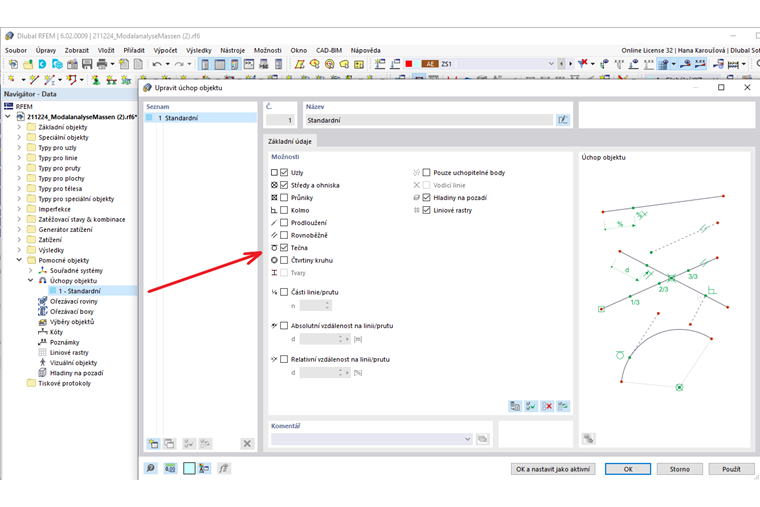Click the red filter-cross toolbar icon
Image resolution: width=760 pixels, height=507 pixels.
[583, 63]
